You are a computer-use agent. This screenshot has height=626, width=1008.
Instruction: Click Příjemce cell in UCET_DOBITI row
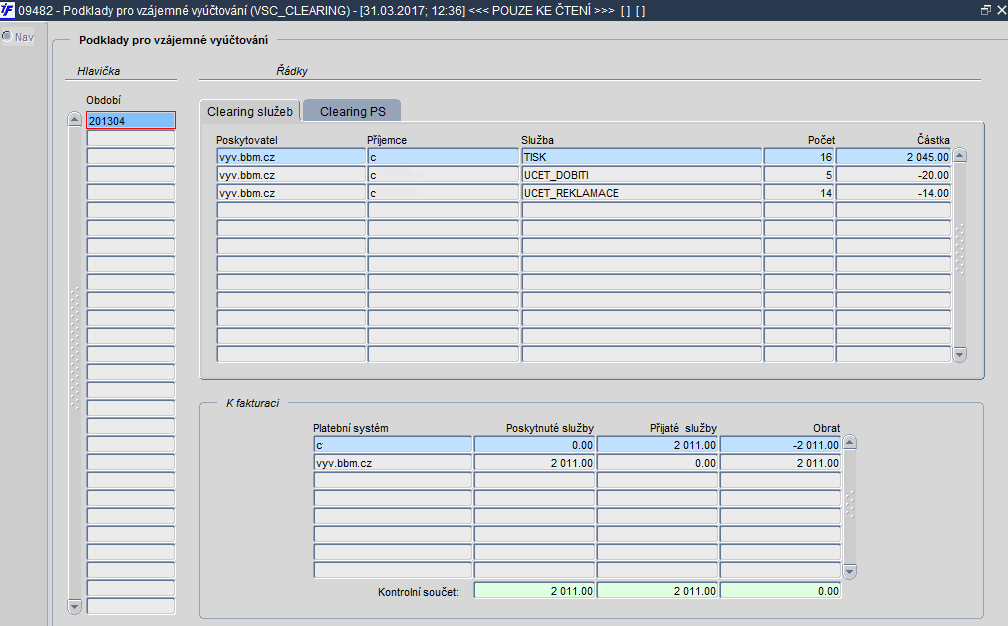443,175
